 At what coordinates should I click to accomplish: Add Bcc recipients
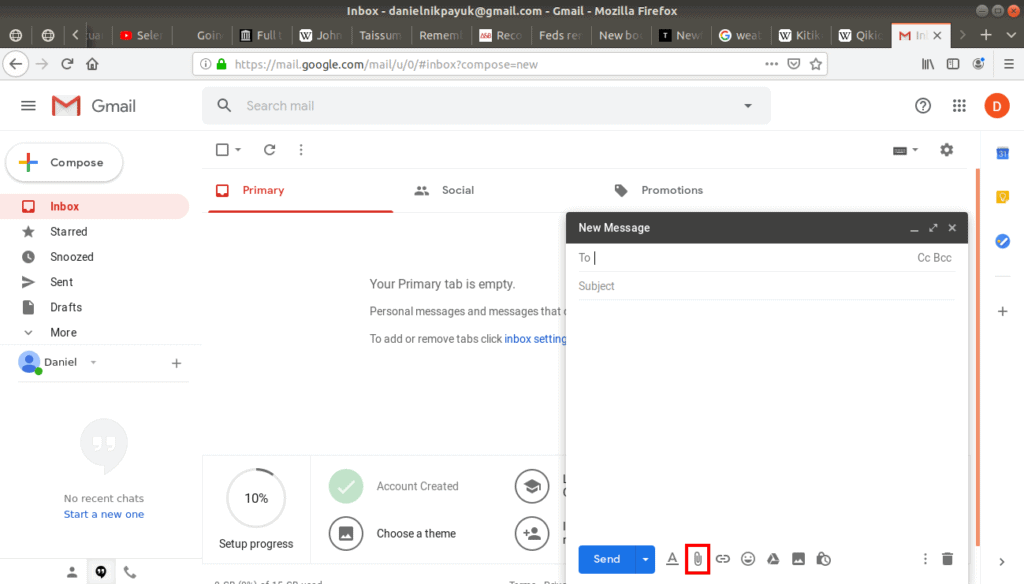[943, 258]
